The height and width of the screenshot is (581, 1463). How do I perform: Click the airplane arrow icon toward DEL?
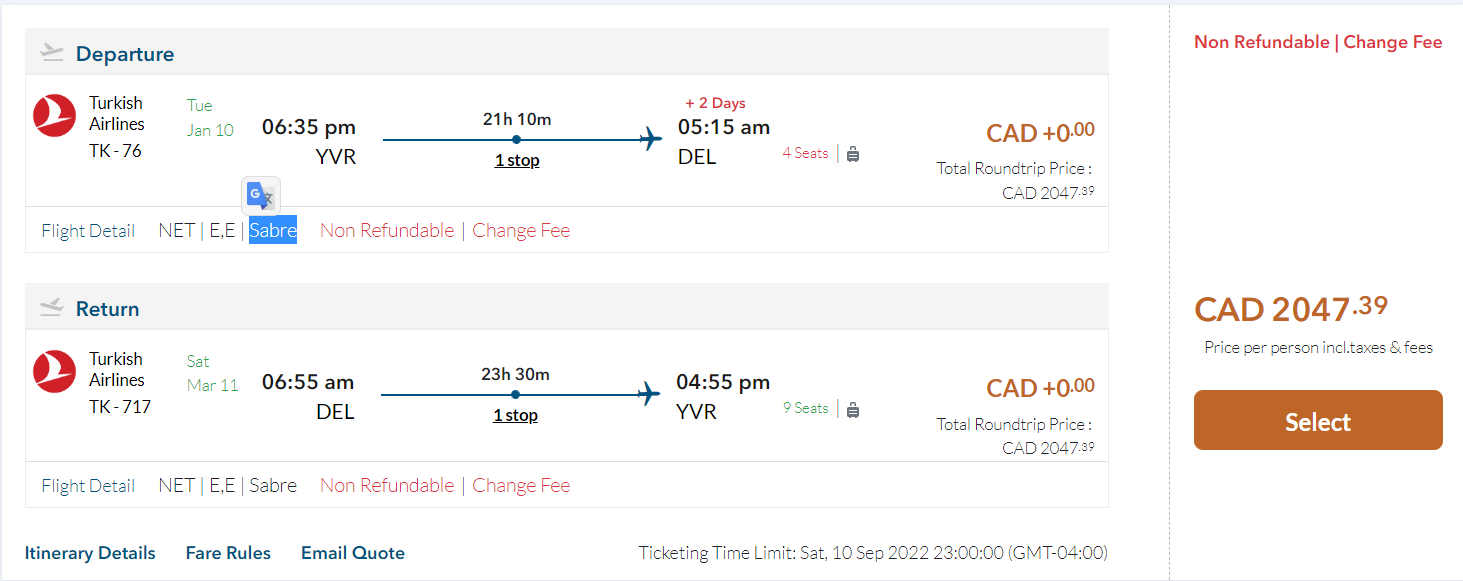click(x=652, y=139)
